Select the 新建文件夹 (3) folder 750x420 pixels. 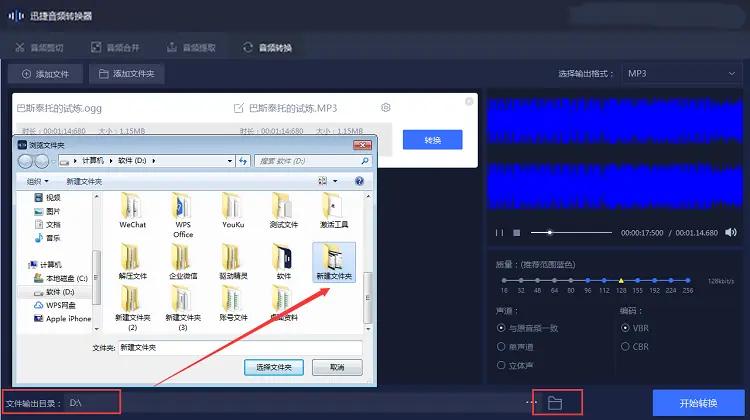(x=183, y=309)
